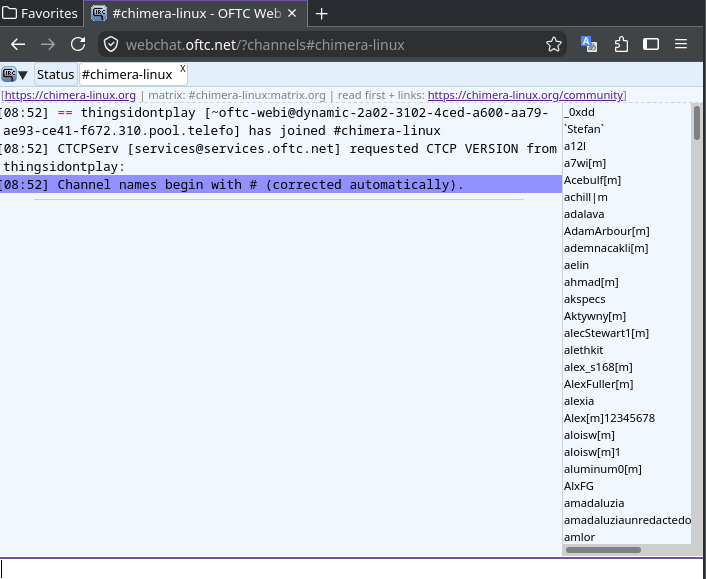706x579 pixels.
Task: Close the #chimera-linux channel tab
Action: point(182,68)
